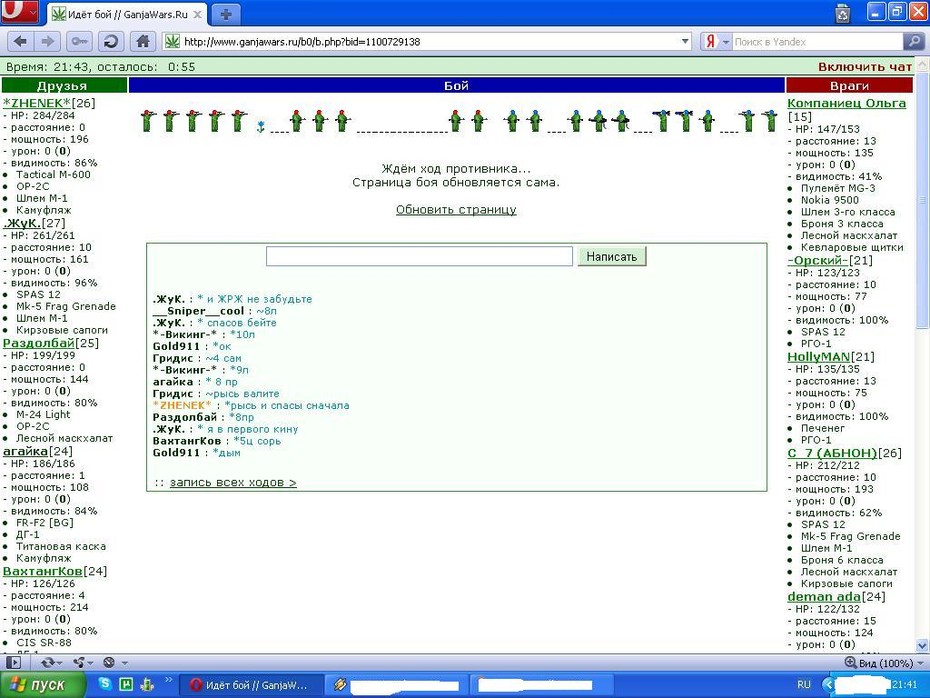Viewport: 930px width, 698px height.
Task: Click the RU language indicator in taskbar
Action: [x=804, y=684]
